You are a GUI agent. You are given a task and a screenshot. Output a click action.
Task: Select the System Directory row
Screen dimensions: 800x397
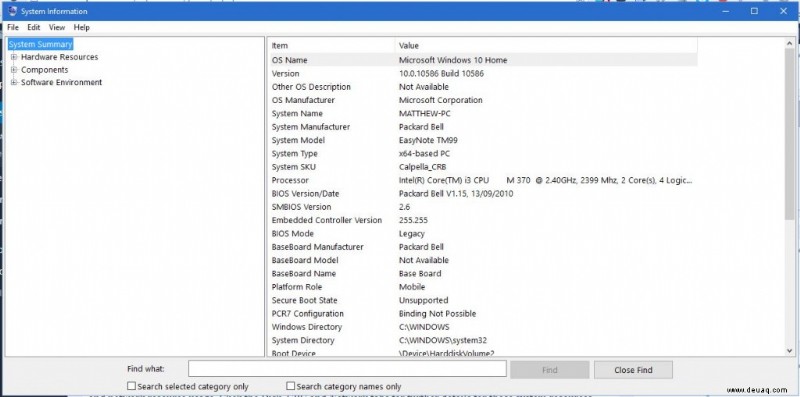tap(483, 340)
